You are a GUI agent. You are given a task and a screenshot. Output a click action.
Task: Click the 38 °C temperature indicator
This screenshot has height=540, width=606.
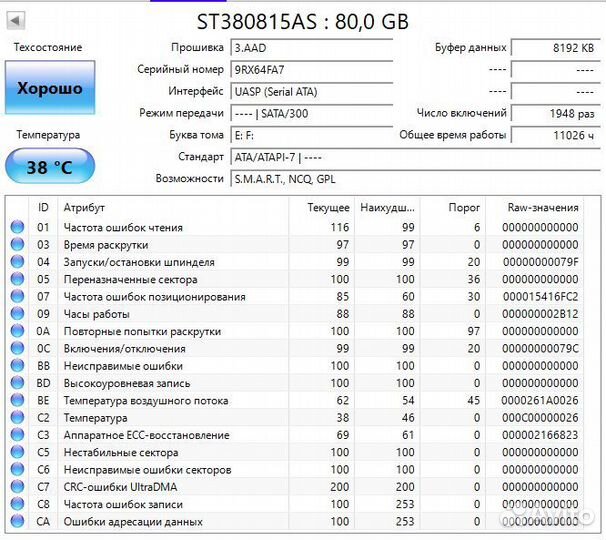point(50,167)
